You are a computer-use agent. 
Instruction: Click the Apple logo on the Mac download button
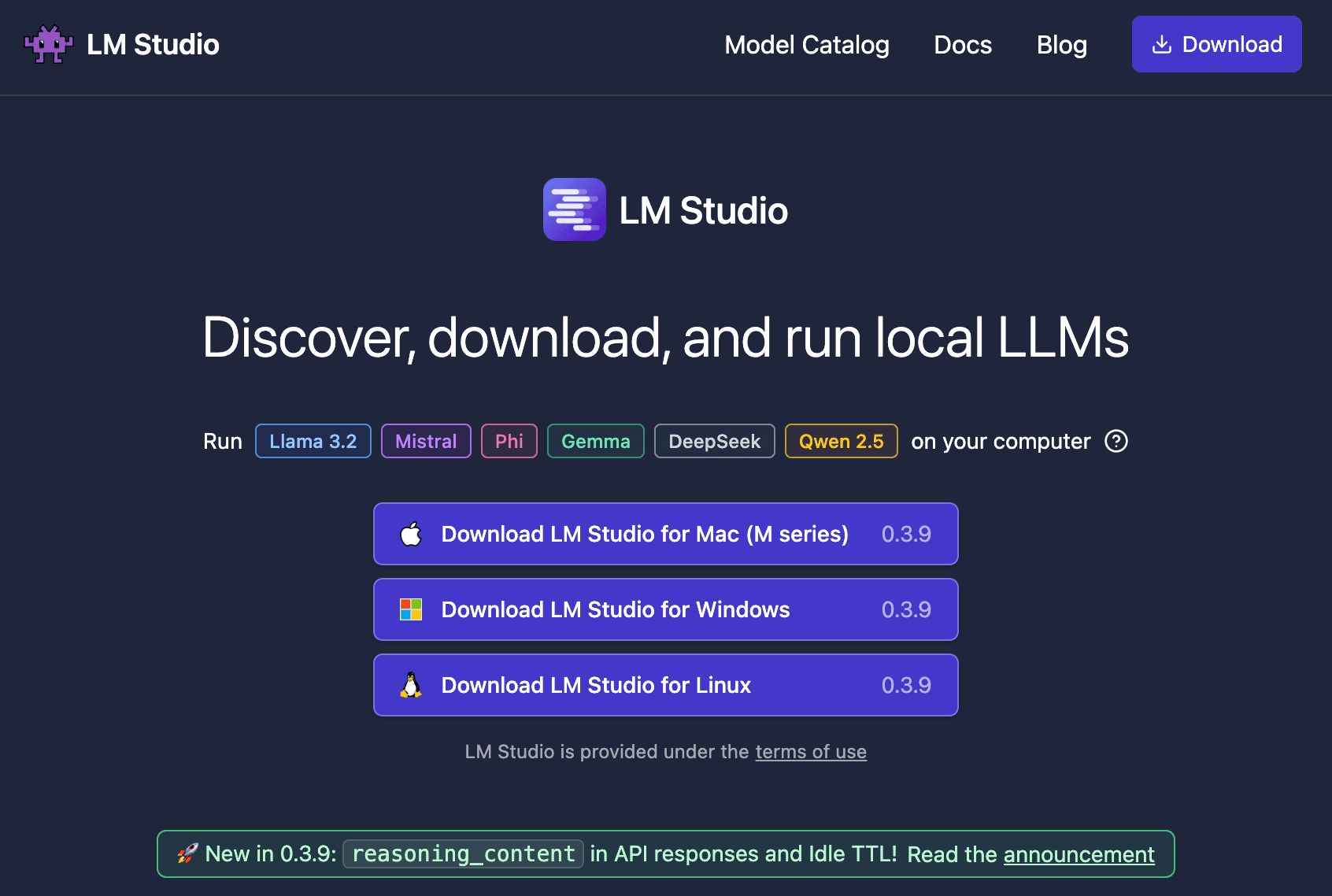pyautogui.click(x=409, y=533)
